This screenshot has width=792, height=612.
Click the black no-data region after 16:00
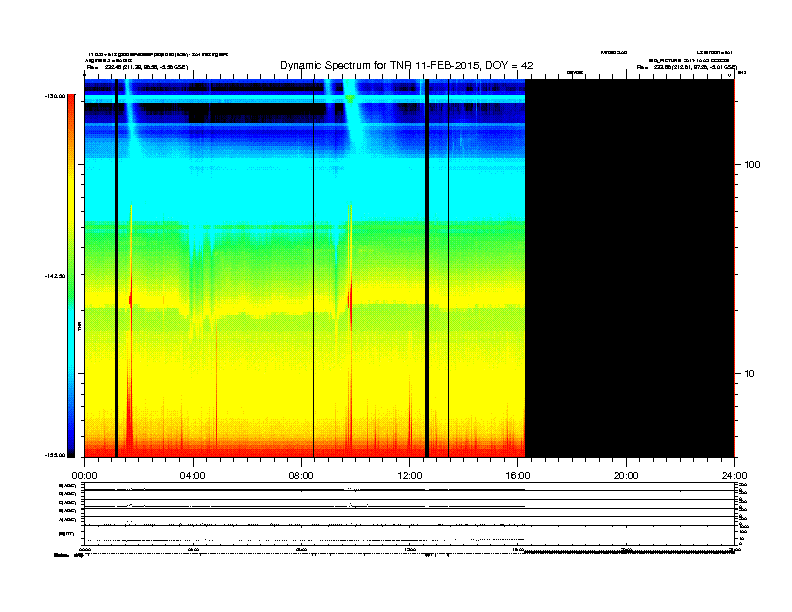630,268
